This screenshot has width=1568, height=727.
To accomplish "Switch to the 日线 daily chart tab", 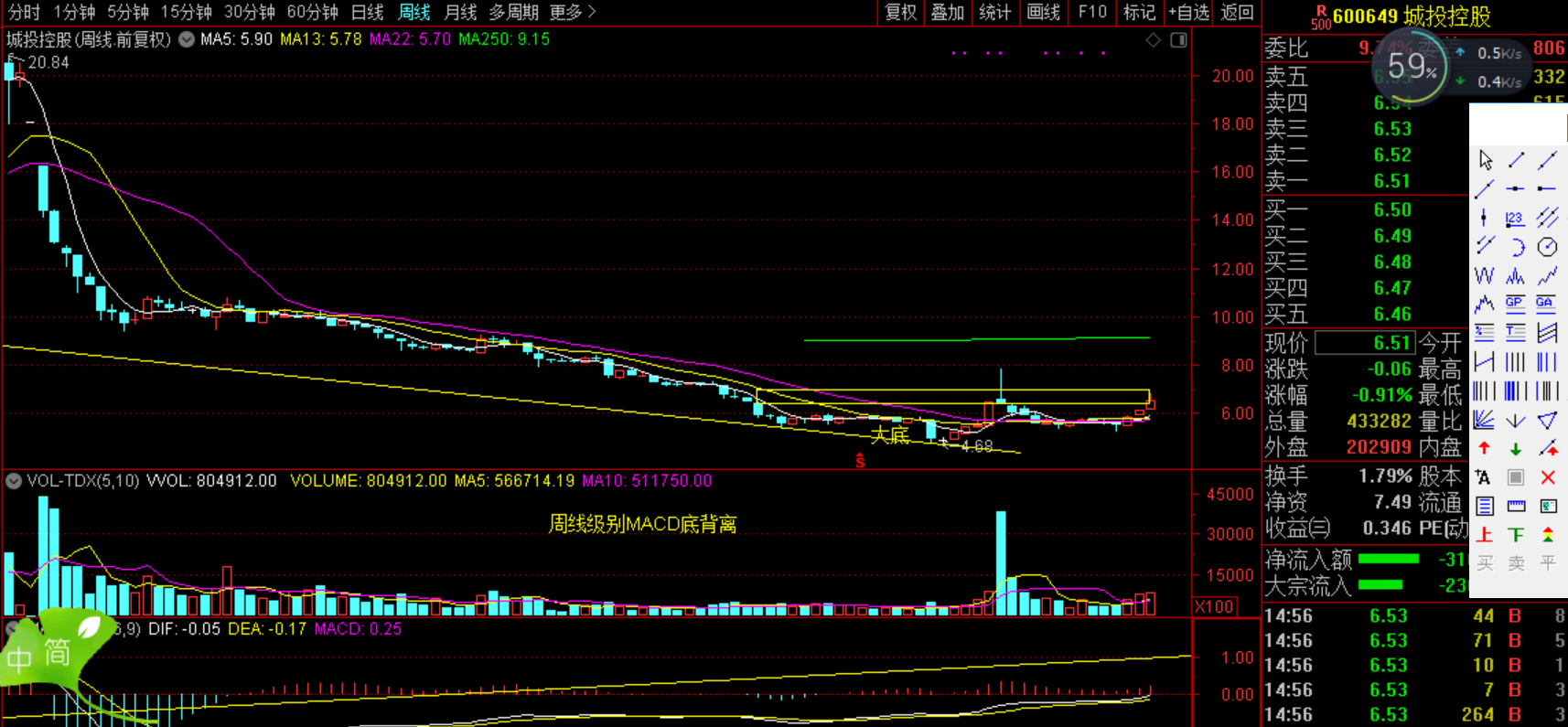I will click(368, 12).
